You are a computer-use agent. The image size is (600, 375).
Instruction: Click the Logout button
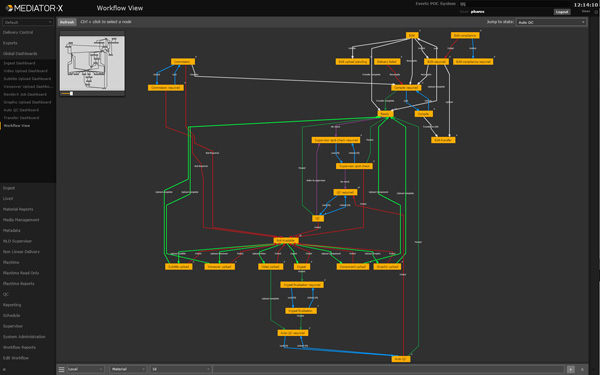[562, 12]
